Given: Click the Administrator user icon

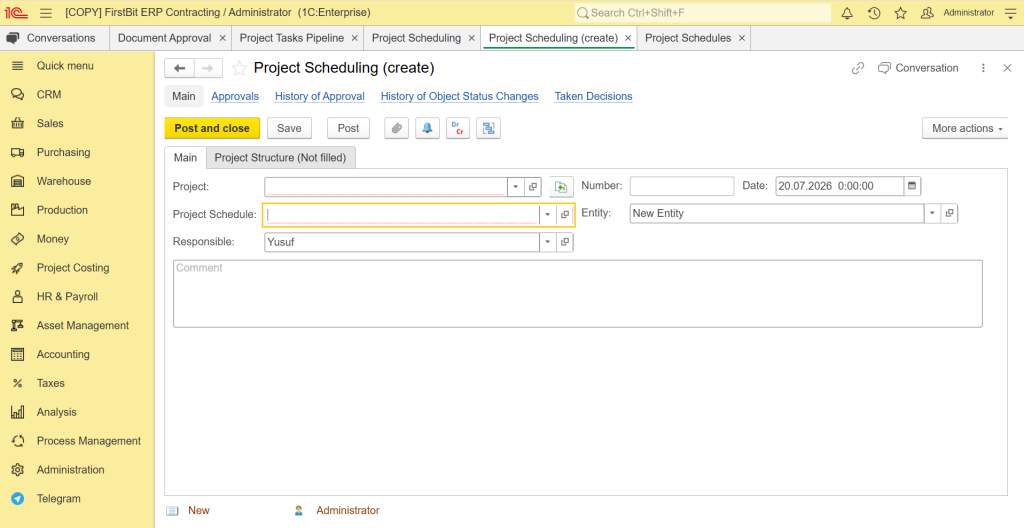Looking at the screenshot, I should [x=927, y=12].
